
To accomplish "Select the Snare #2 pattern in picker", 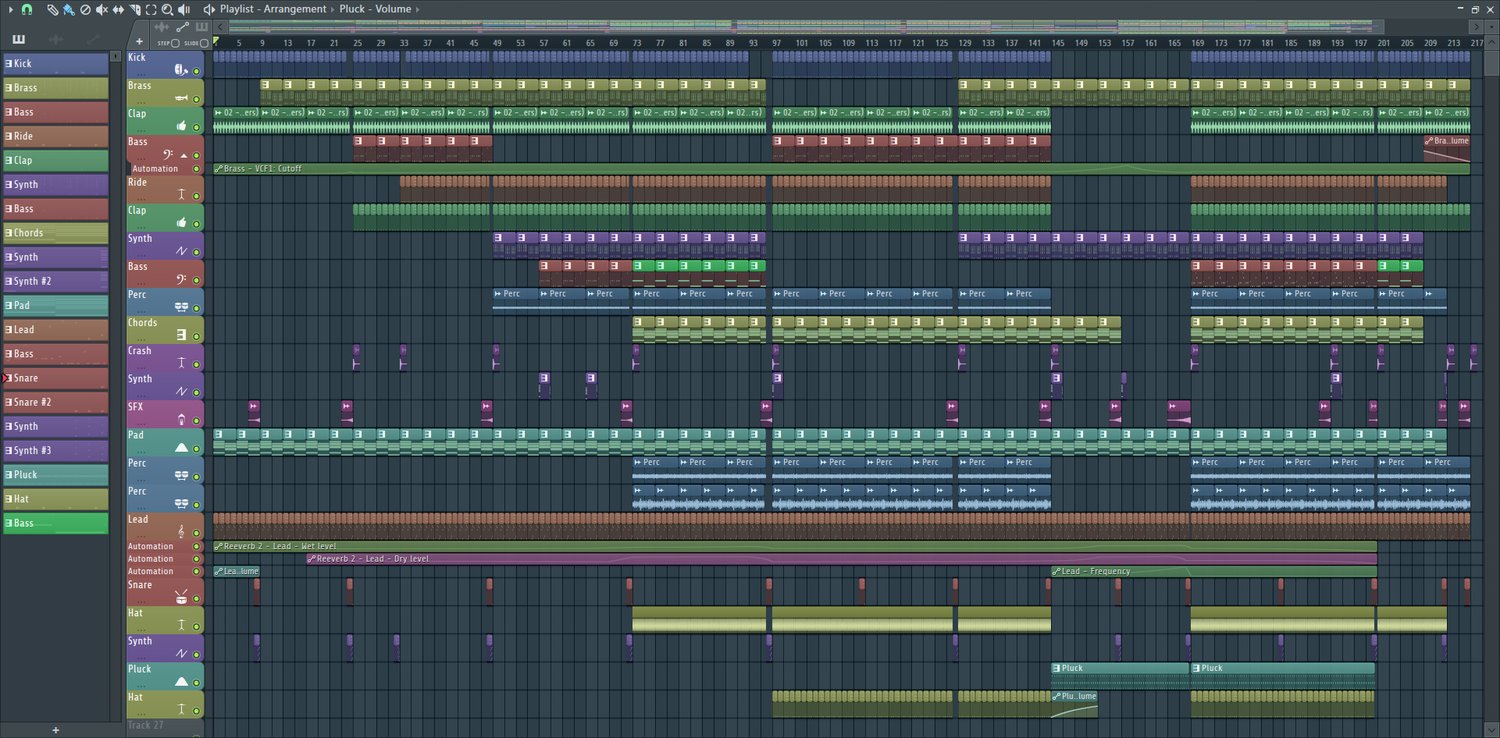I will pos(56,402).
